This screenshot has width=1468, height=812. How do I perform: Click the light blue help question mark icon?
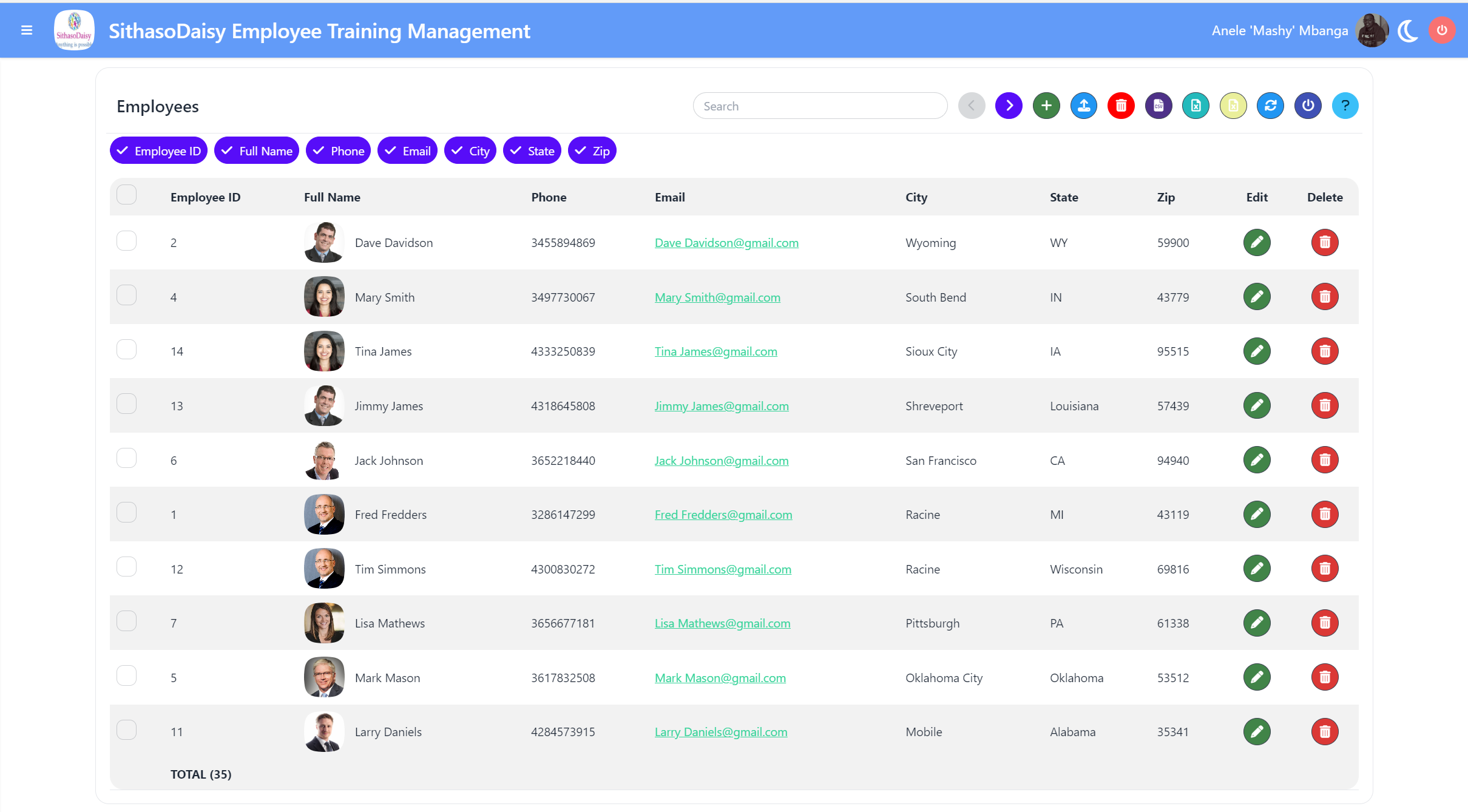(x=1345, y=106)
